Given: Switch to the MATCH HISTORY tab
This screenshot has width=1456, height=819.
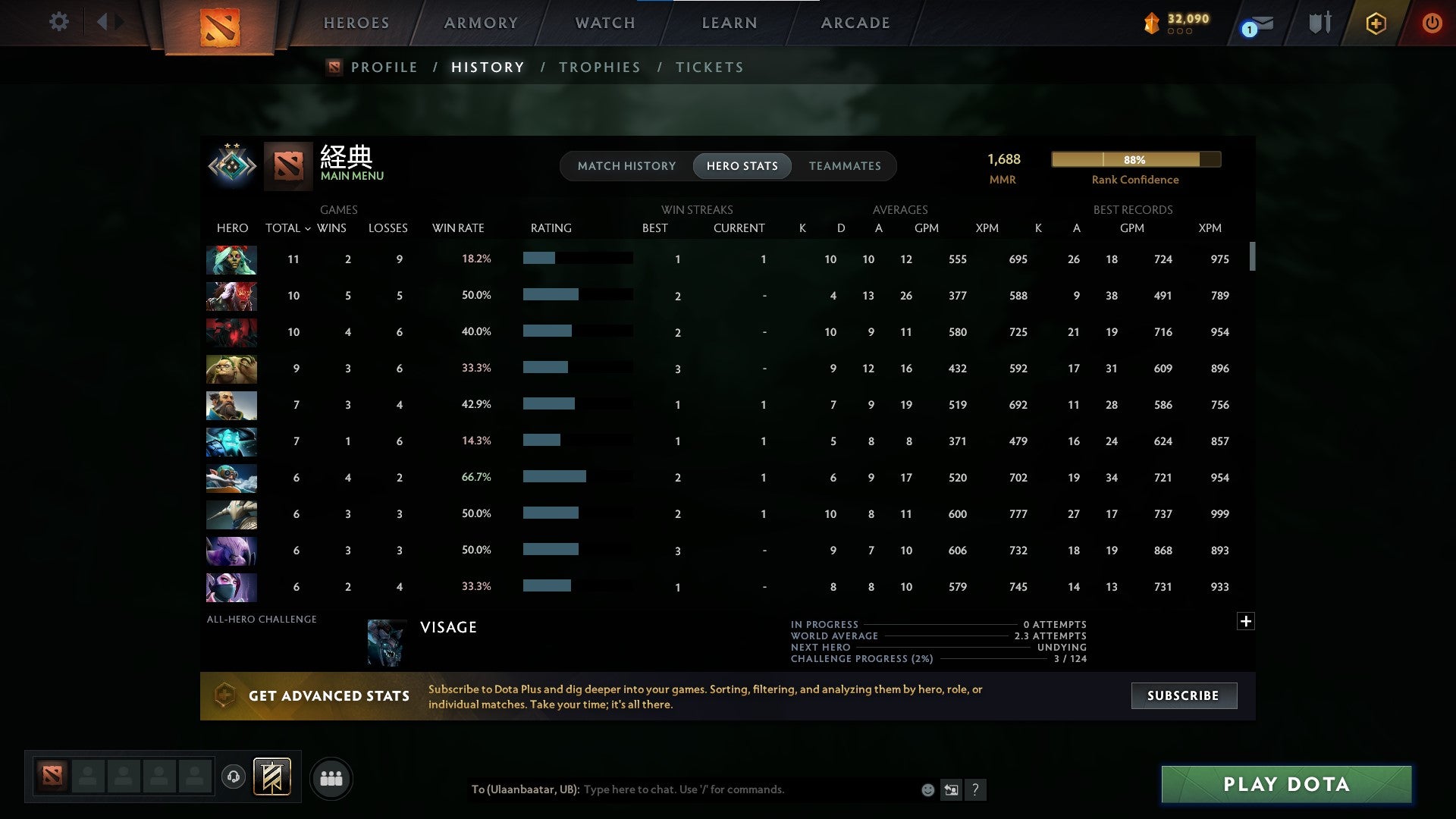Looking at the screenshot, I should point(626,165).
